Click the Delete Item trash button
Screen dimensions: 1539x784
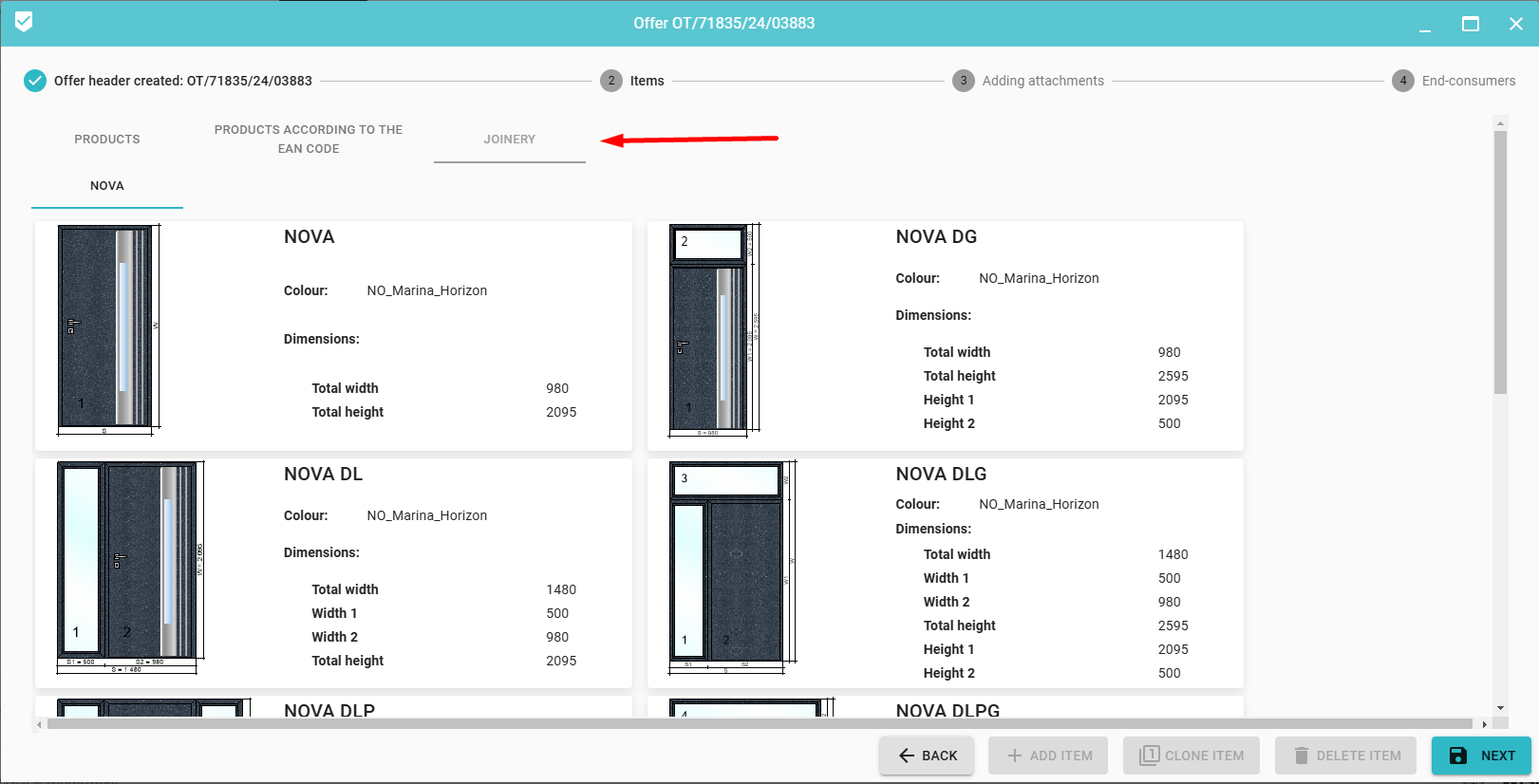click(x=1345, y=756)
